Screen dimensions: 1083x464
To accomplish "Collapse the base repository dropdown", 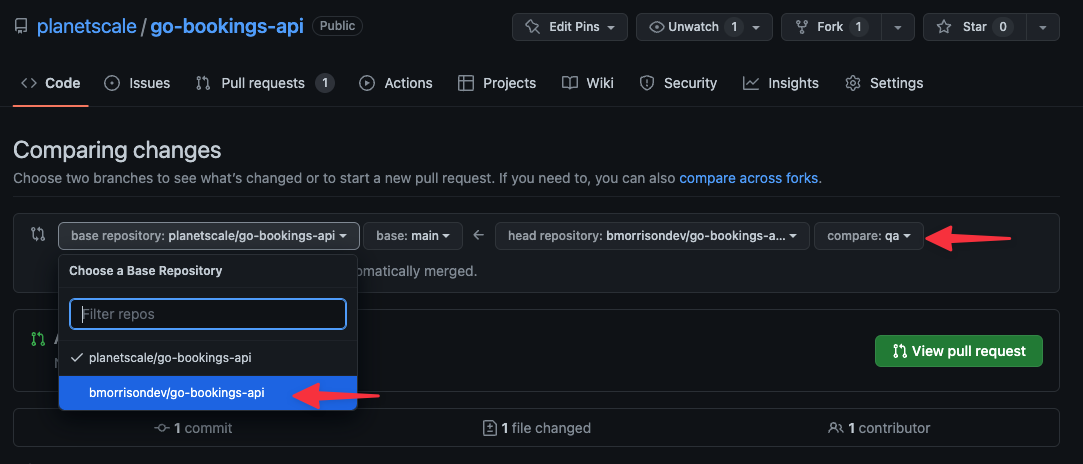I will [x=209, y=235].
